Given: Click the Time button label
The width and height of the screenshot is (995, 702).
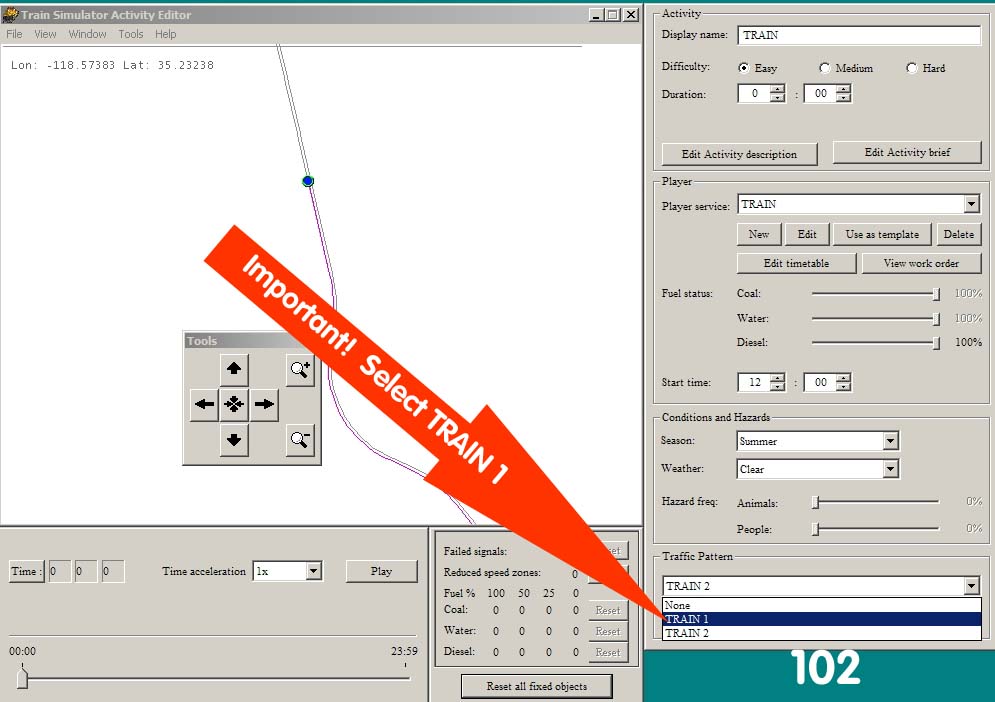Looking at the screenshot, I should click(x=27, y=571).
